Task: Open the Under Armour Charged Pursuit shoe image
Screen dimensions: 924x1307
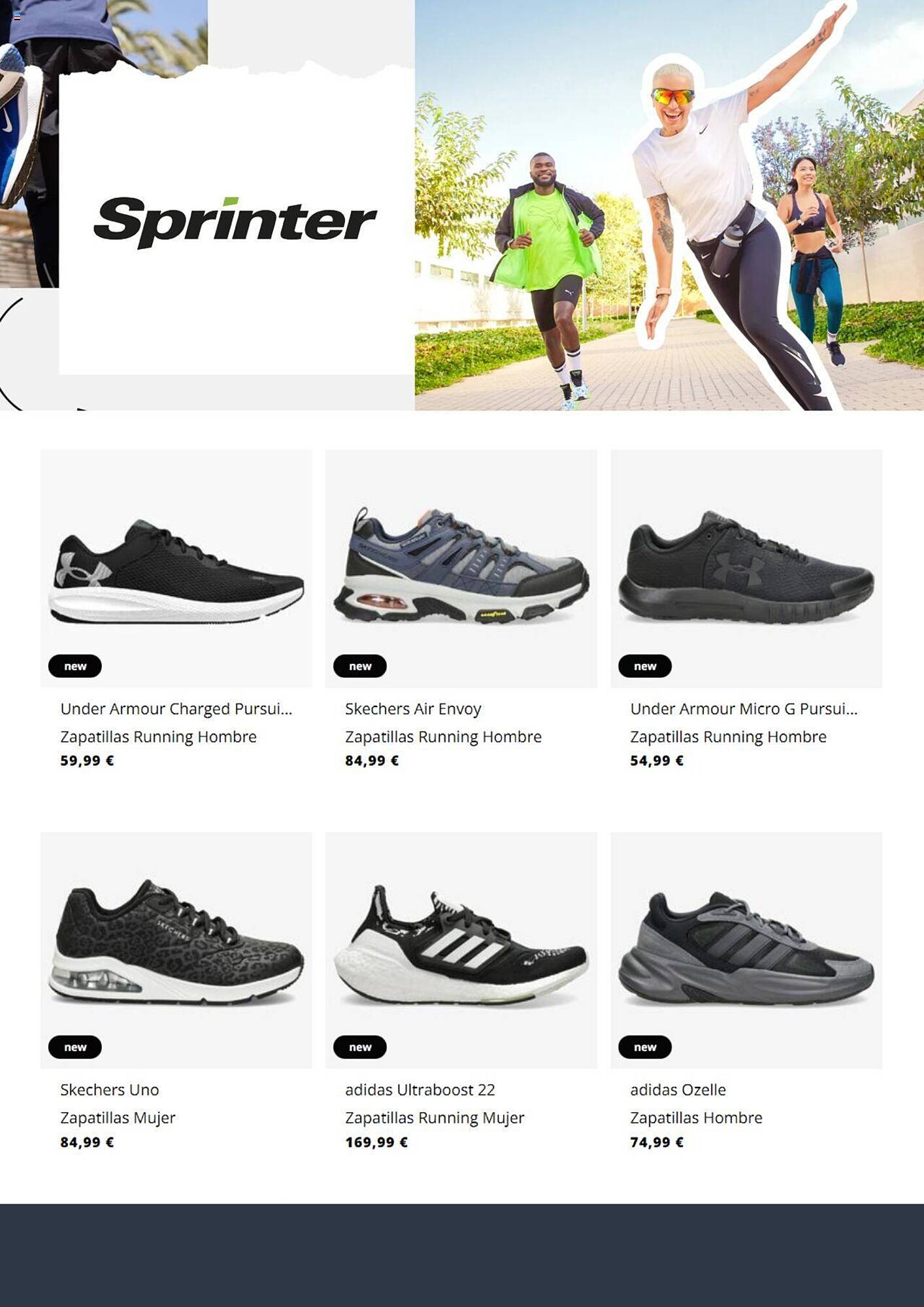Action: 176,569
